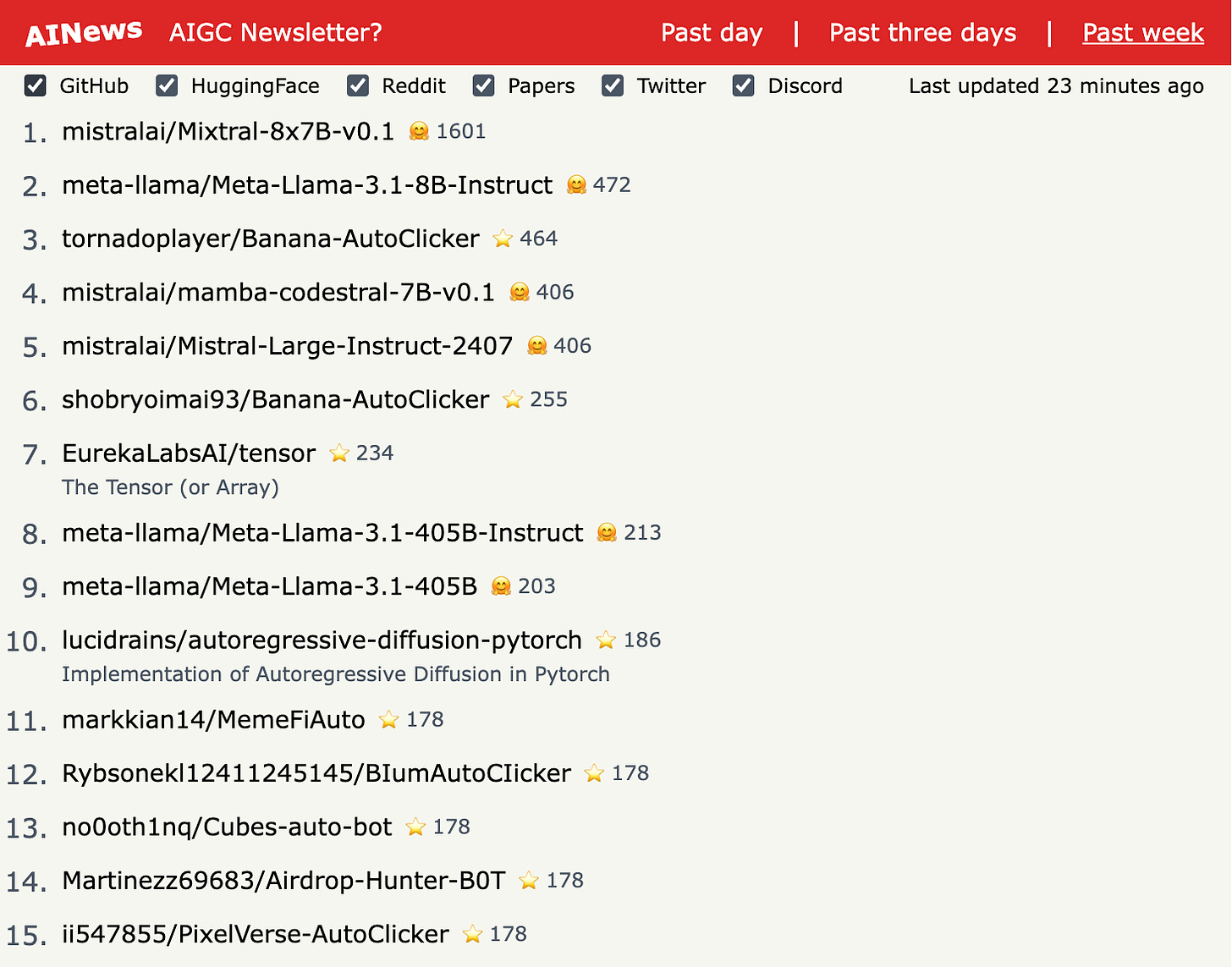This screenshot has height=967, width=1232.
Task: Open Martinezz69683/Airdrop-Hunter-B0T repository
Action: (283, 880)
